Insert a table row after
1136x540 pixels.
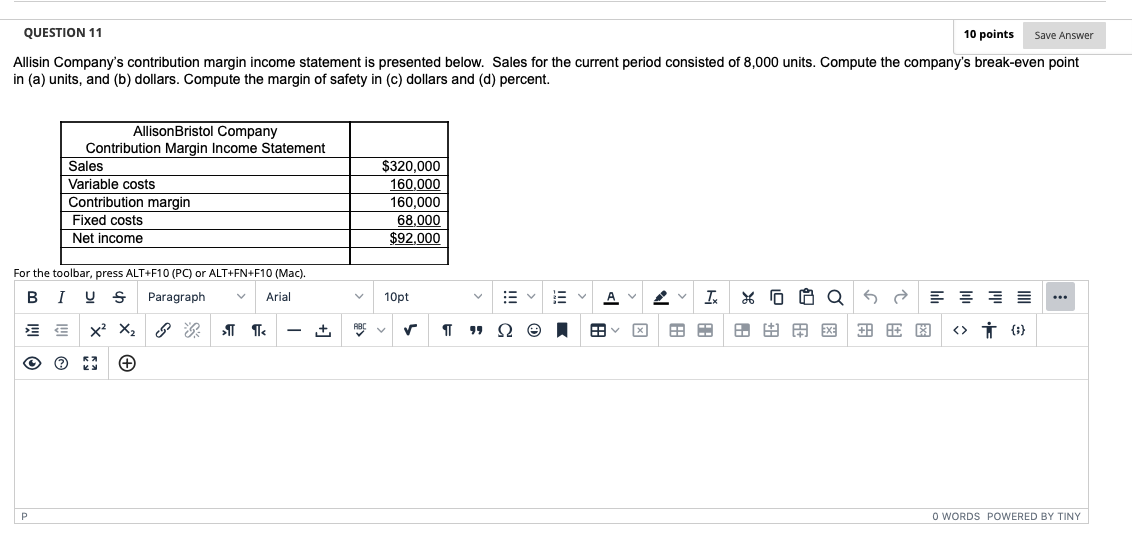[799, 331]
